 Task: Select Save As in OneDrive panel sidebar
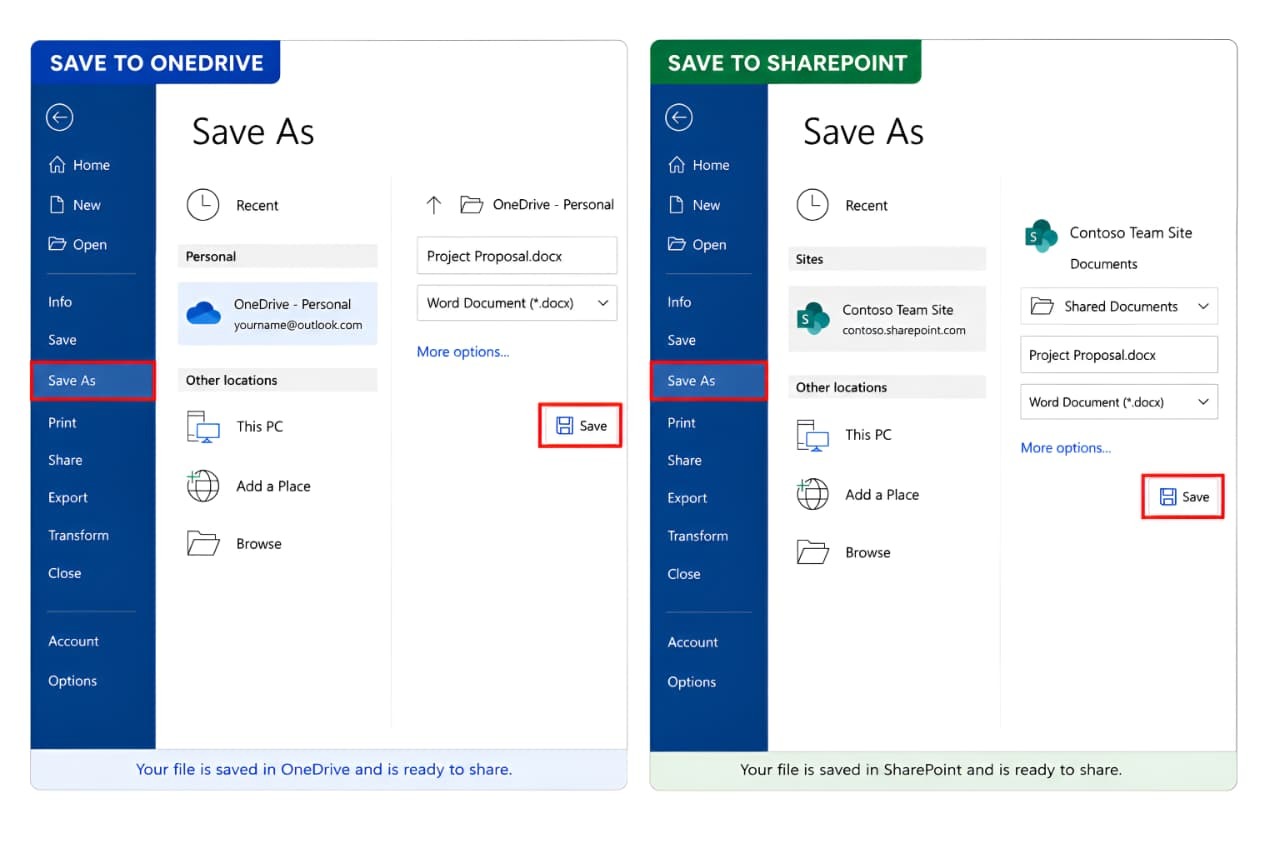(x=93, y=380)
